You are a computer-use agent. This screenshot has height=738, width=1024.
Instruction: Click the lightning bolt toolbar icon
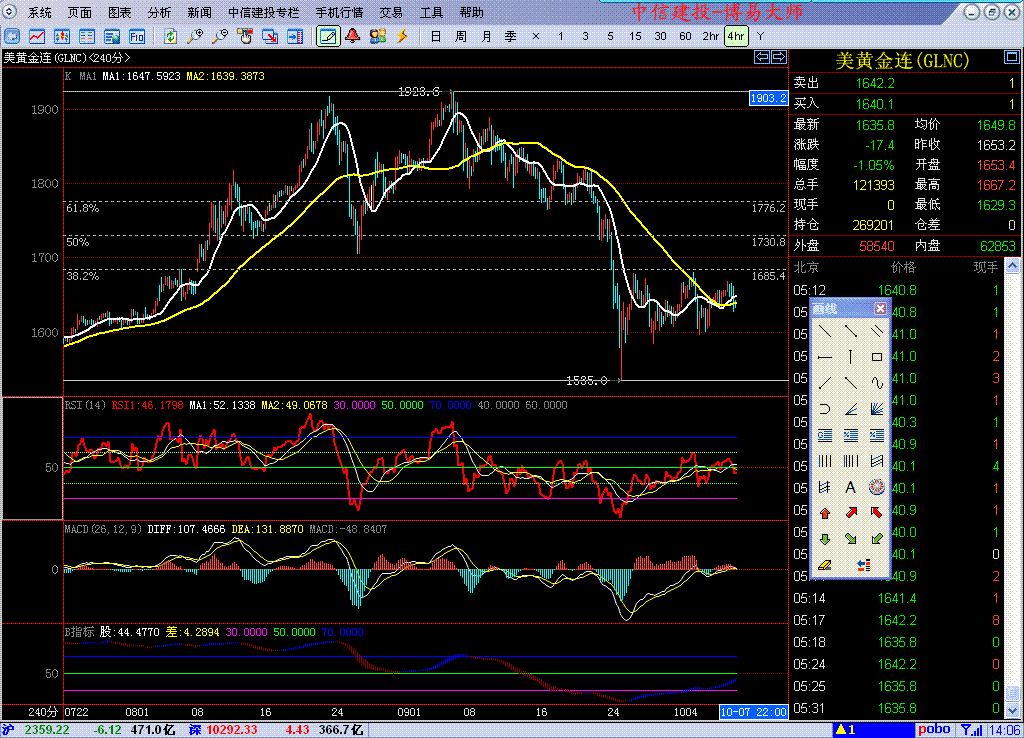402,36
